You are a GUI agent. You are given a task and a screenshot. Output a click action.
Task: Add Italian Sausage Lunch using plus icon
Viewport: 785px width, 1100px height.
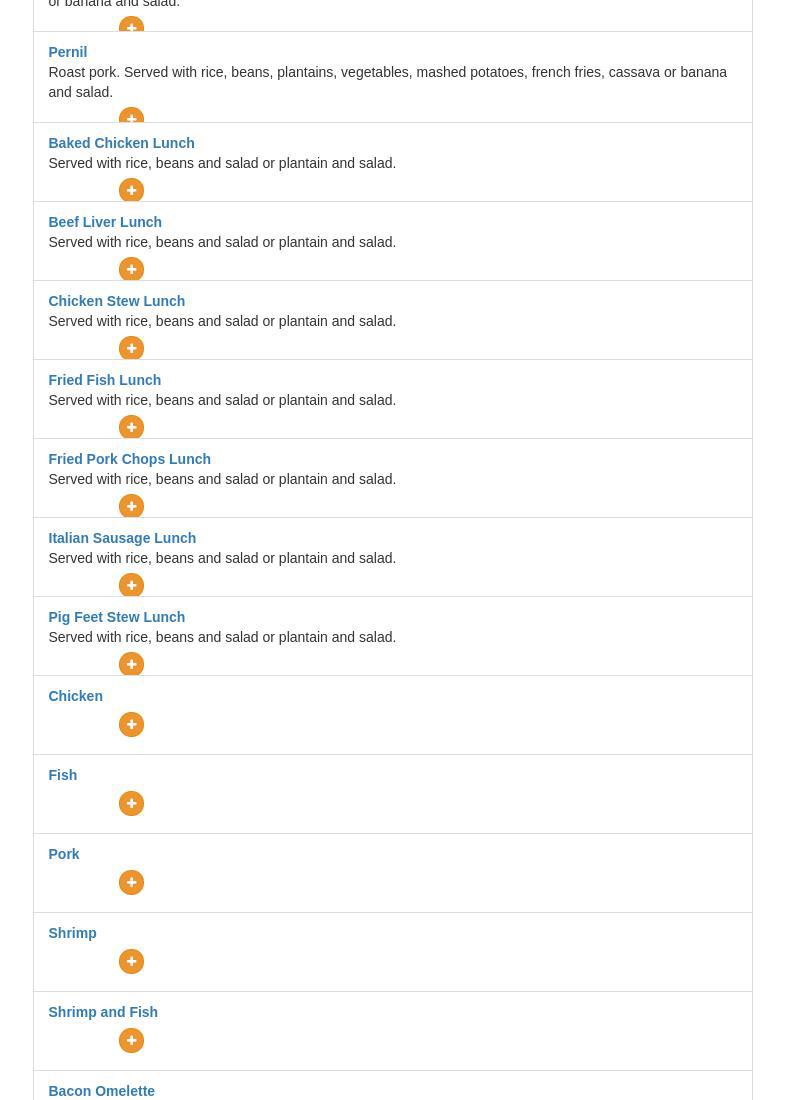pos(131,585)
